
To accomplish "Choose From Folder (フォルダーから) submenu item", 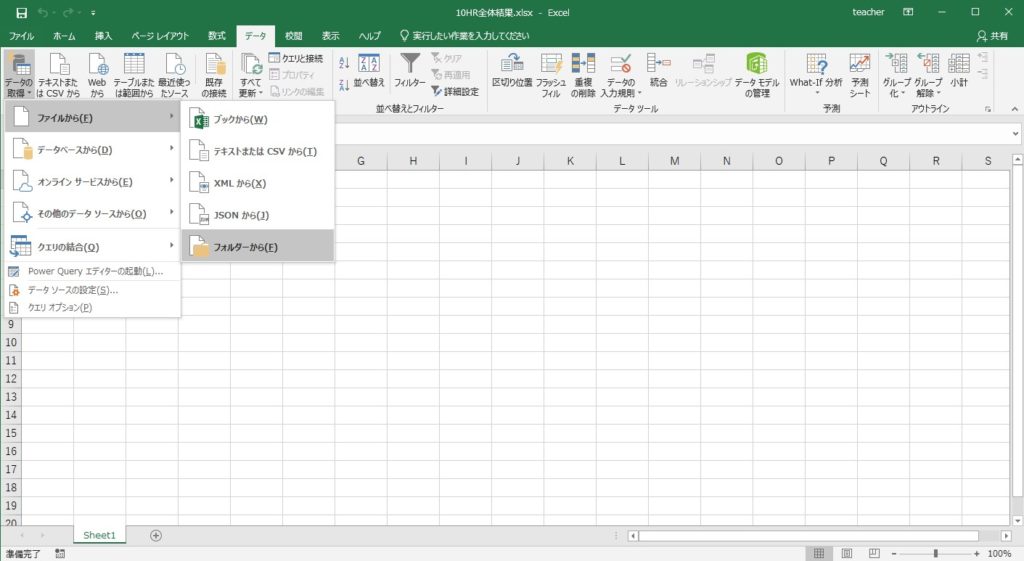I will 258,247.
